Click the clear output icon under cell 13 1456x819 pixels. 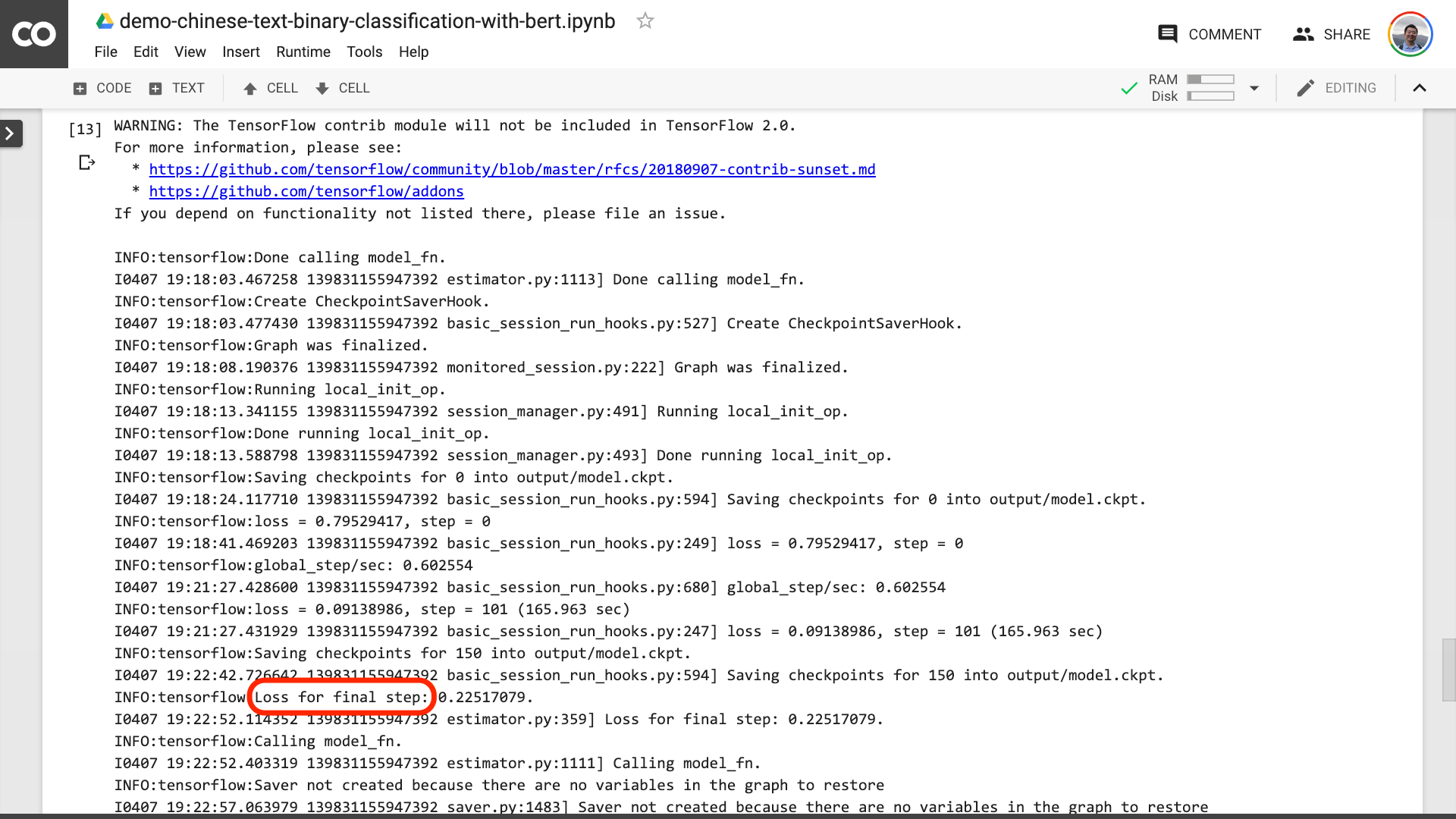coord(87,162)
